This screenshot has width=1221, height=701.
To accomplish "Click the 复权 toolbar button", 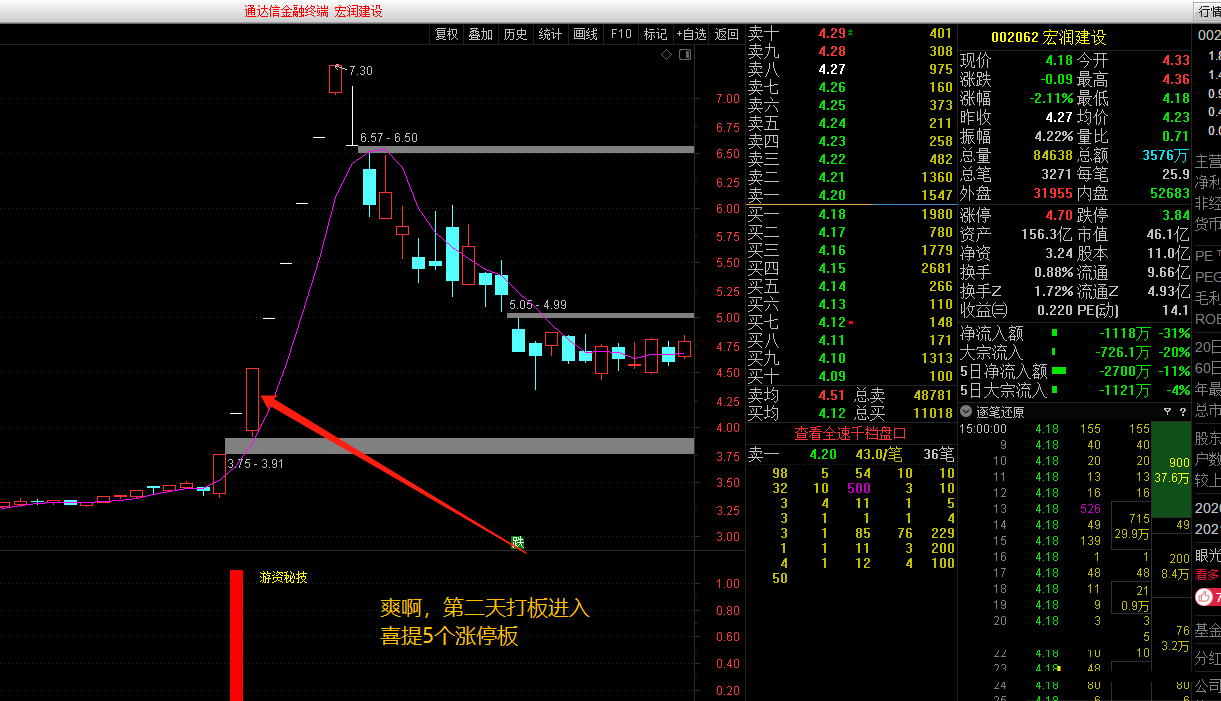I will point(446,34).
